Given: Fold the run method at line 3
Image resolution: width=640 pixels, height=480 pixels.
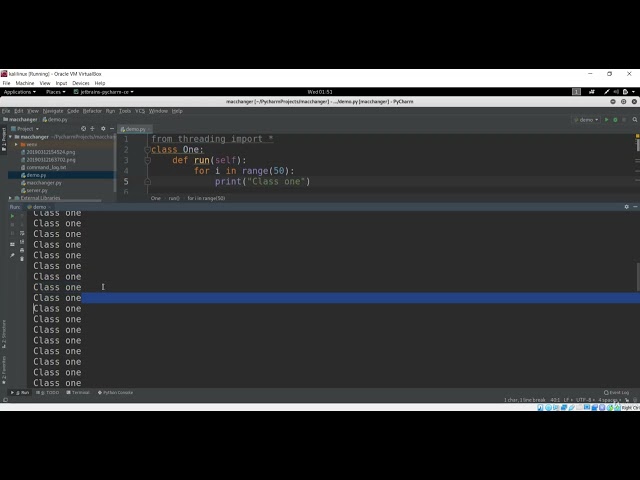Looking at the screenshot, I should 147,160.
